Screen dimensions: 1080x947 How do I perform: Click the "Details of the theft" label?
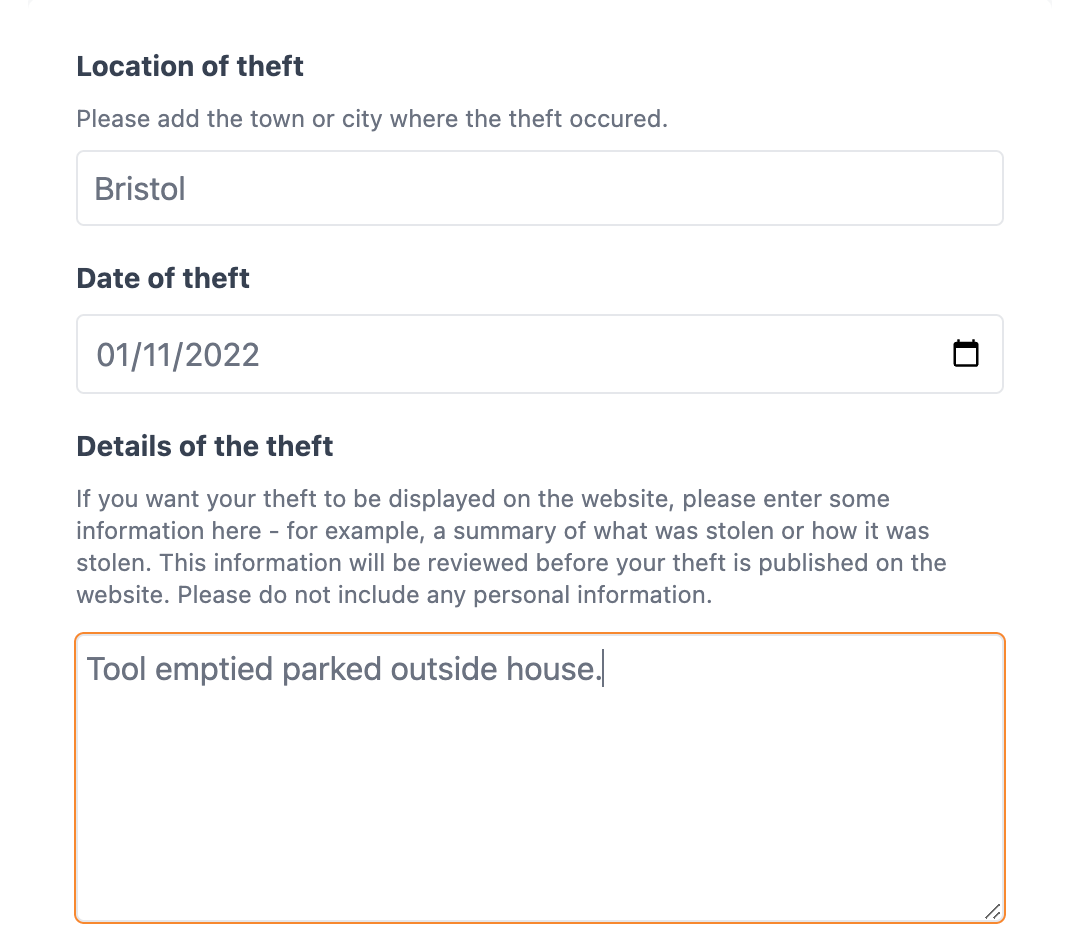coord(205,445)
